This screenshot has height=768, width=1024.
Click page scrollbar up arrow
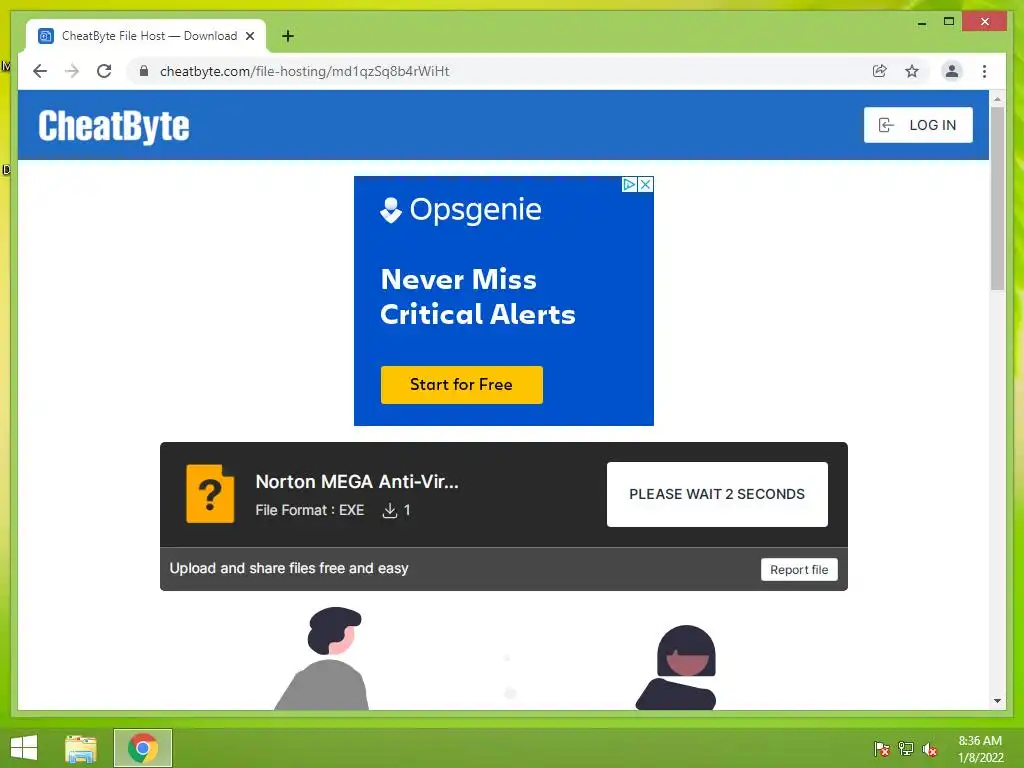tap(997, 99)
